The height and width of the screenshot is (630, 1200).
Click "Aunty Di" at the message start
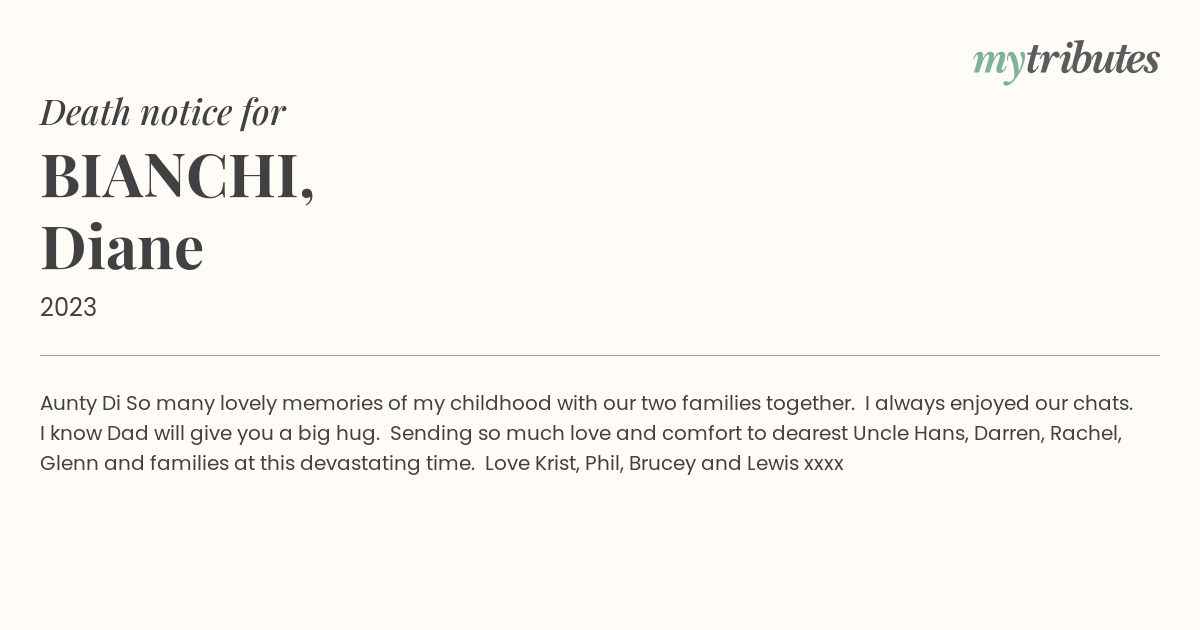pyautogui.click(x=80, y=404)
